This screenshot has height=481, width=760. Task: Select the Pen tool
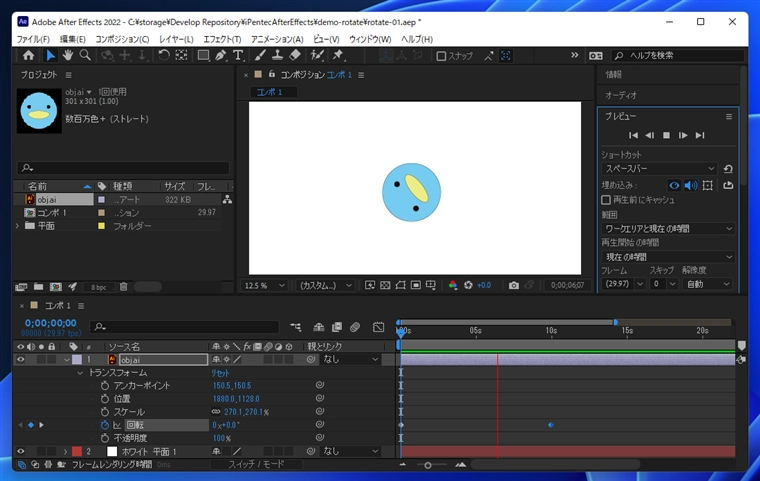221,55
